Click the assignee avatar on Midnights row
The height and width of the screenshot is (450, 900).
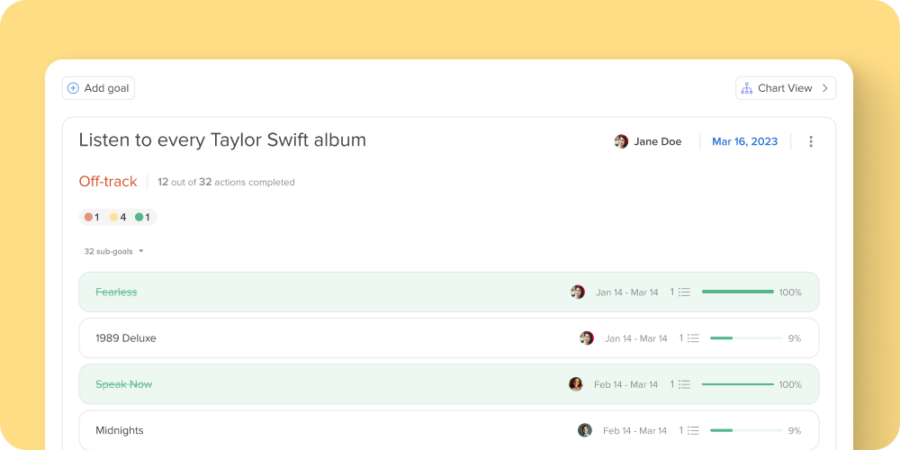tap(585, 430)
